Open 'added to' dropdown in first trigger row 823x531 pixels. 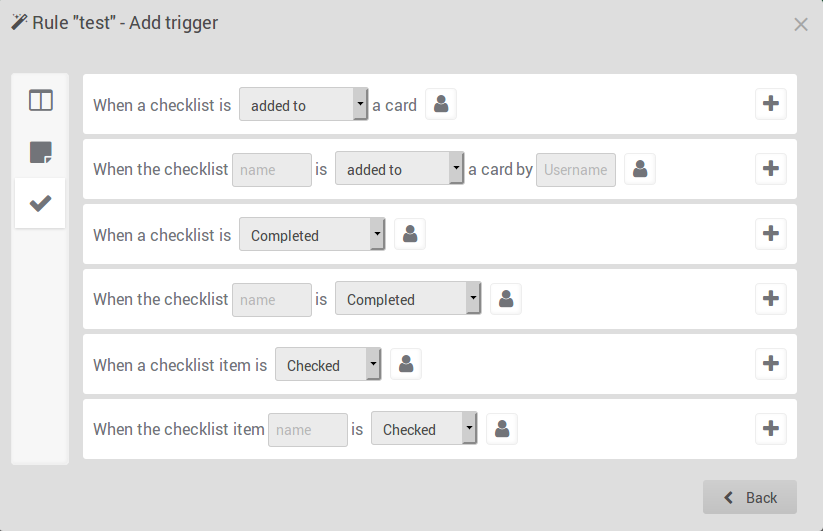(x=304, y=105)
